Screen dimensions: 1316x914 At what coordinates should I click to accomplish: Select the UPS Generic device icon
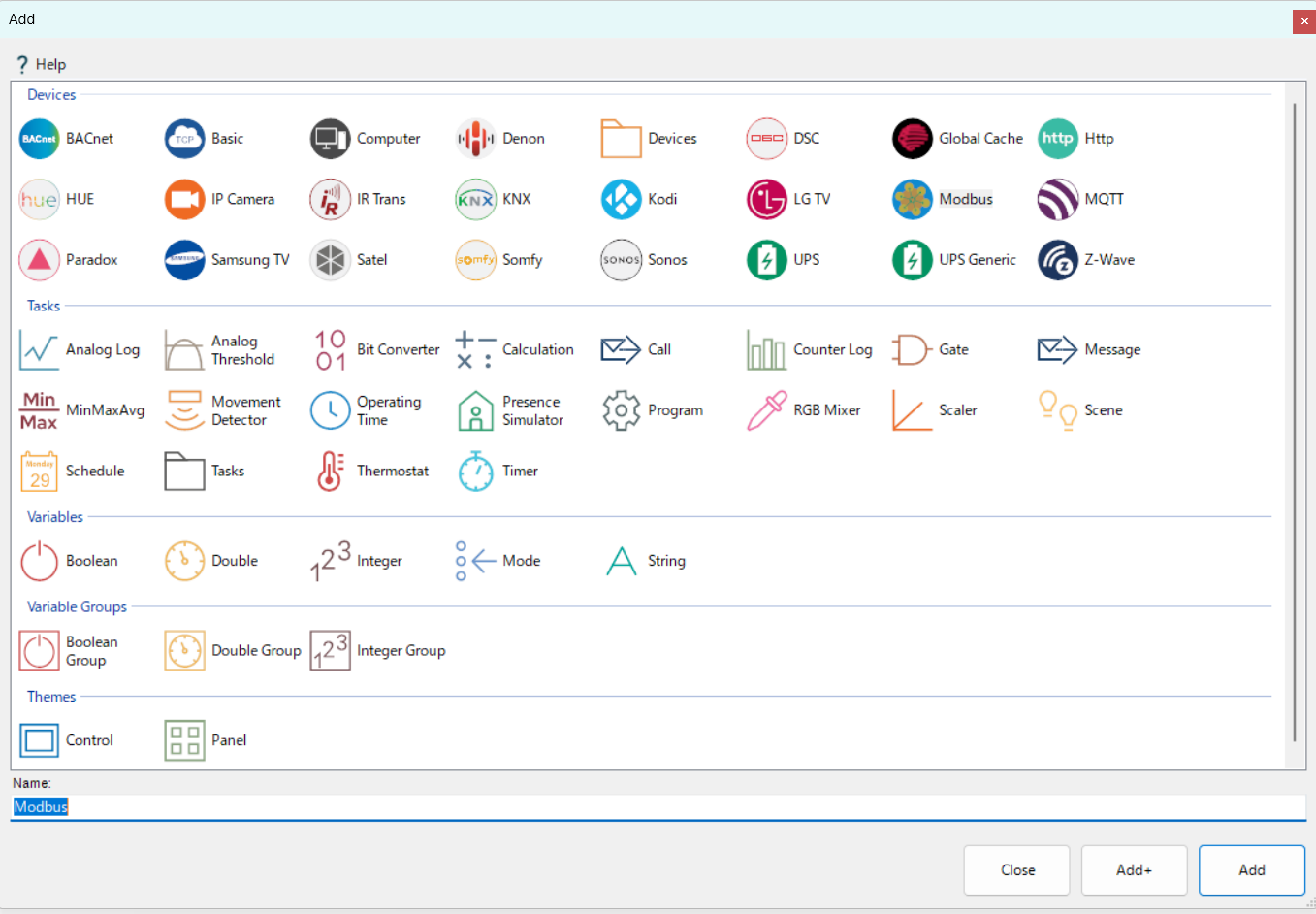pos(913,260)
